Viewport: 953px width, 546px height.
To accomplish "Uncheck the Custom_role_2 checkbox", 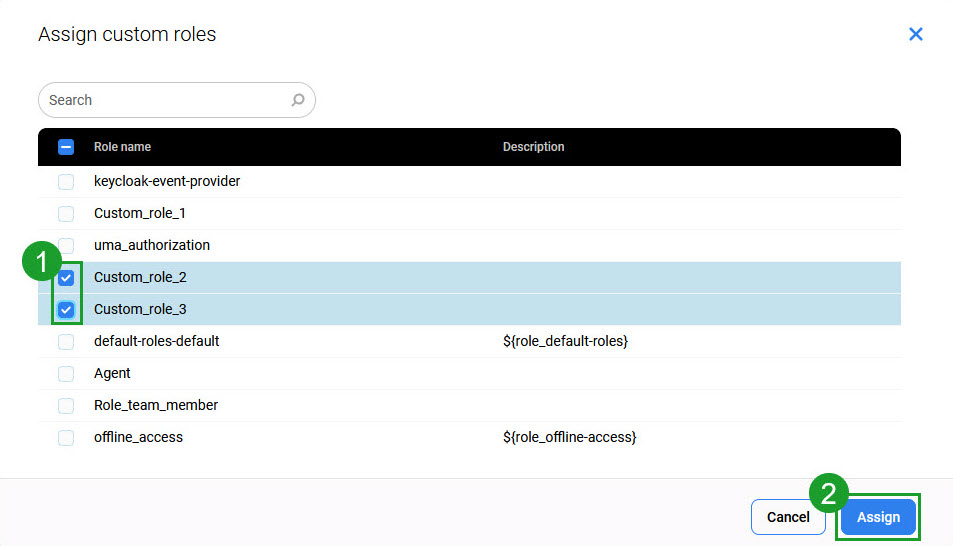I will 66,278.
